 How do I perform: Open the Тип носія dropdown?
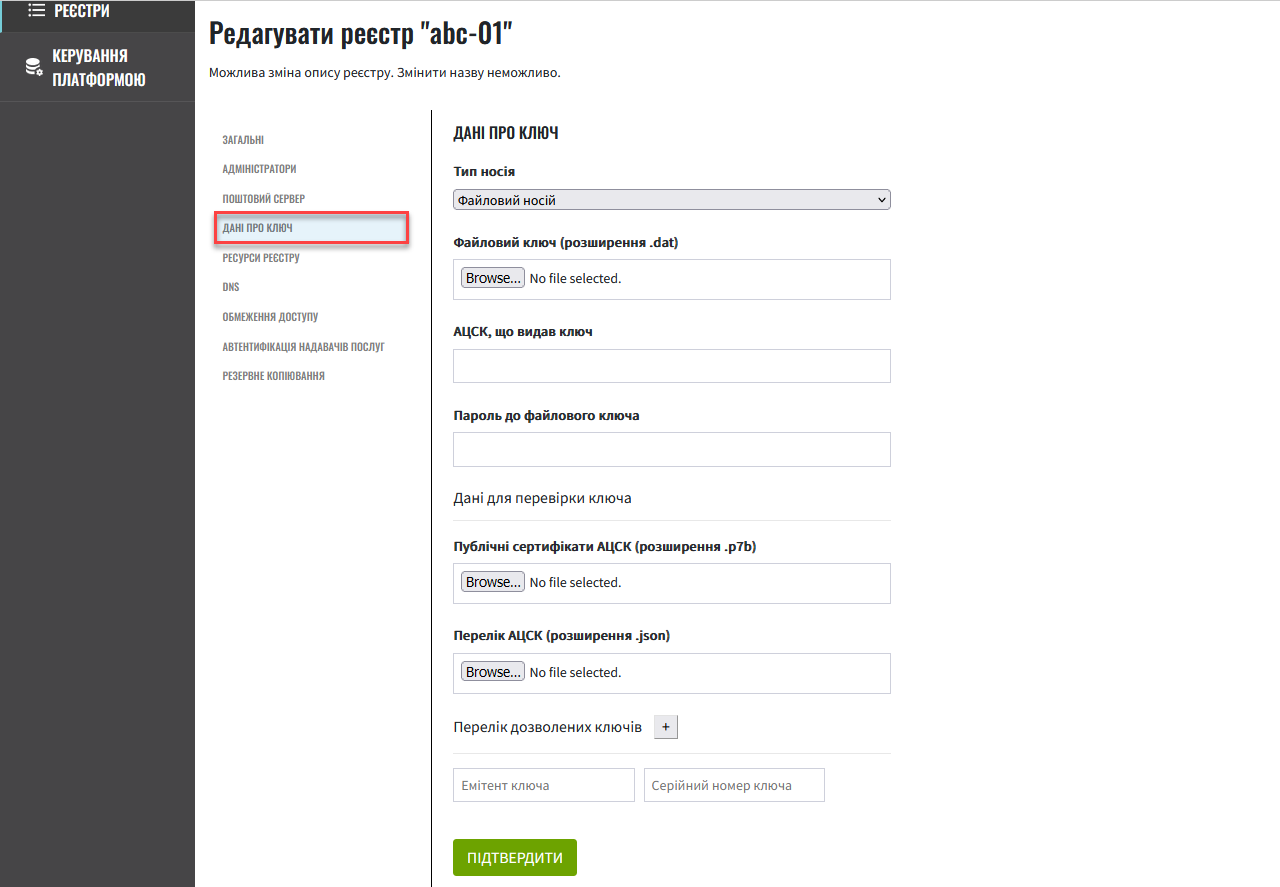click(x=672, y=200)
